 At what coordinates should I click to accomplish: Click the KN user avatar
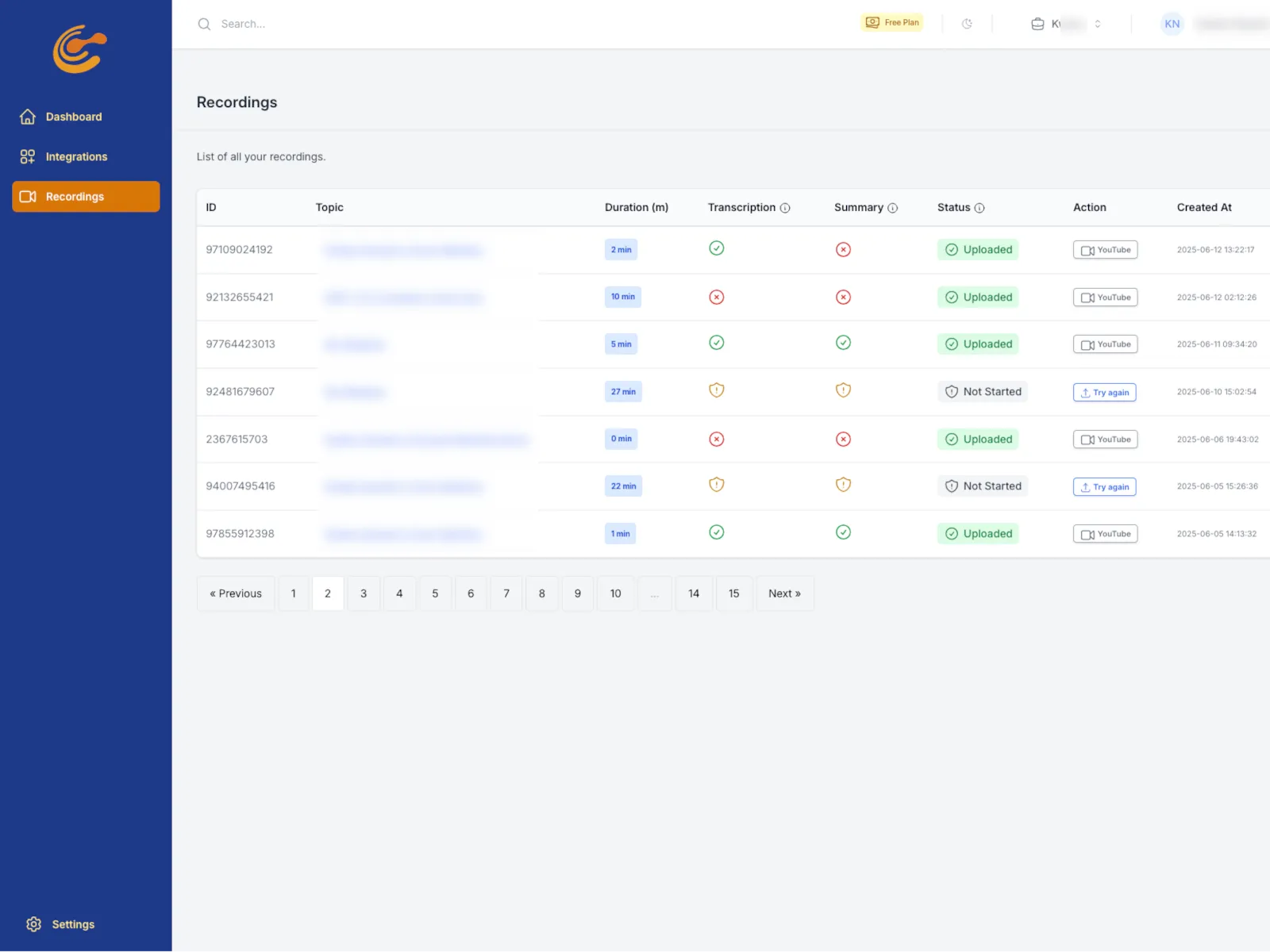[1172, 24]
